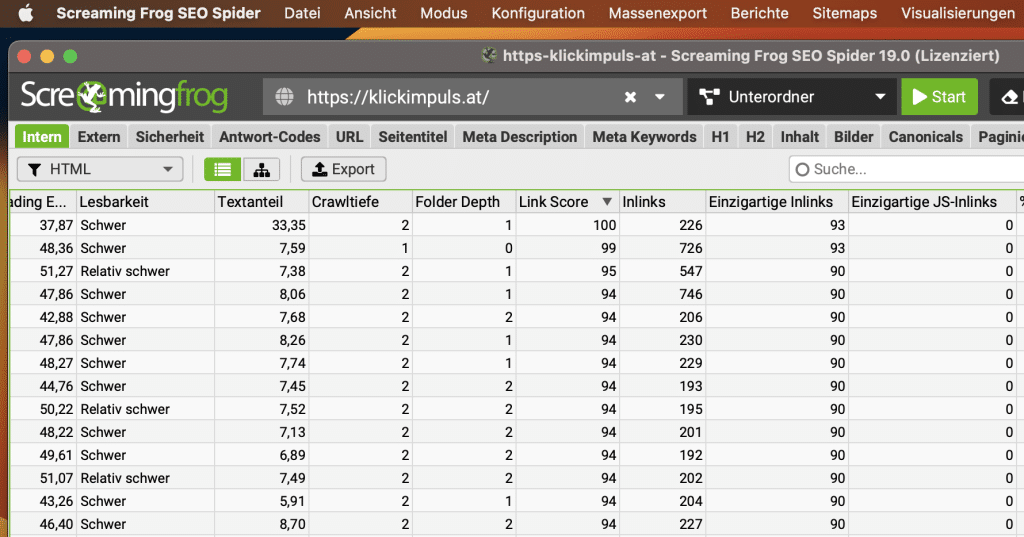This screenshot has height=537, width=1024.
Task: Switch to the Bilder tab
Action: point(854,137)
